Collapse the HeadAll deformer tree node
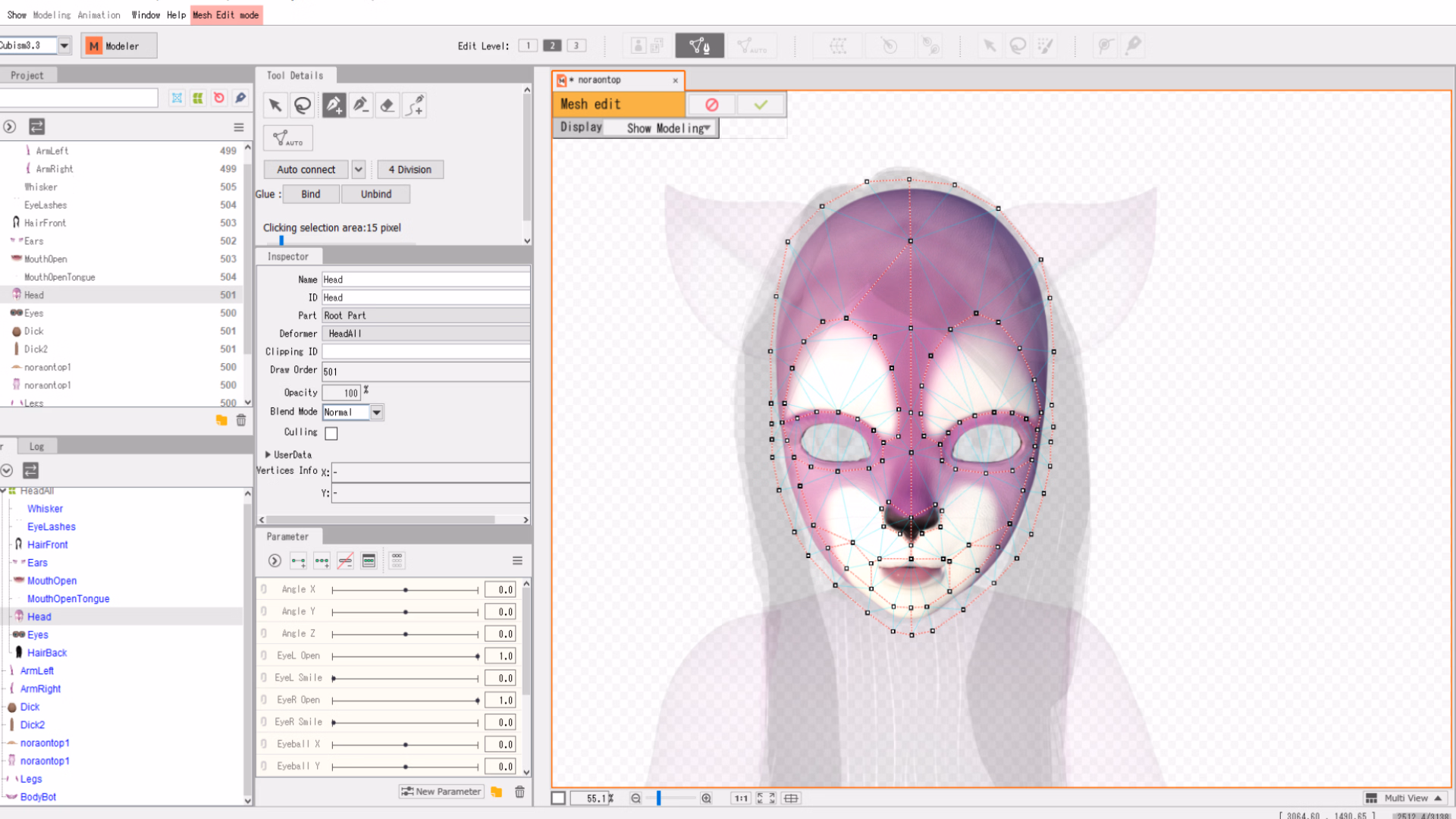The height and width of the screenshot is (819, 1456). coord(3,491)
